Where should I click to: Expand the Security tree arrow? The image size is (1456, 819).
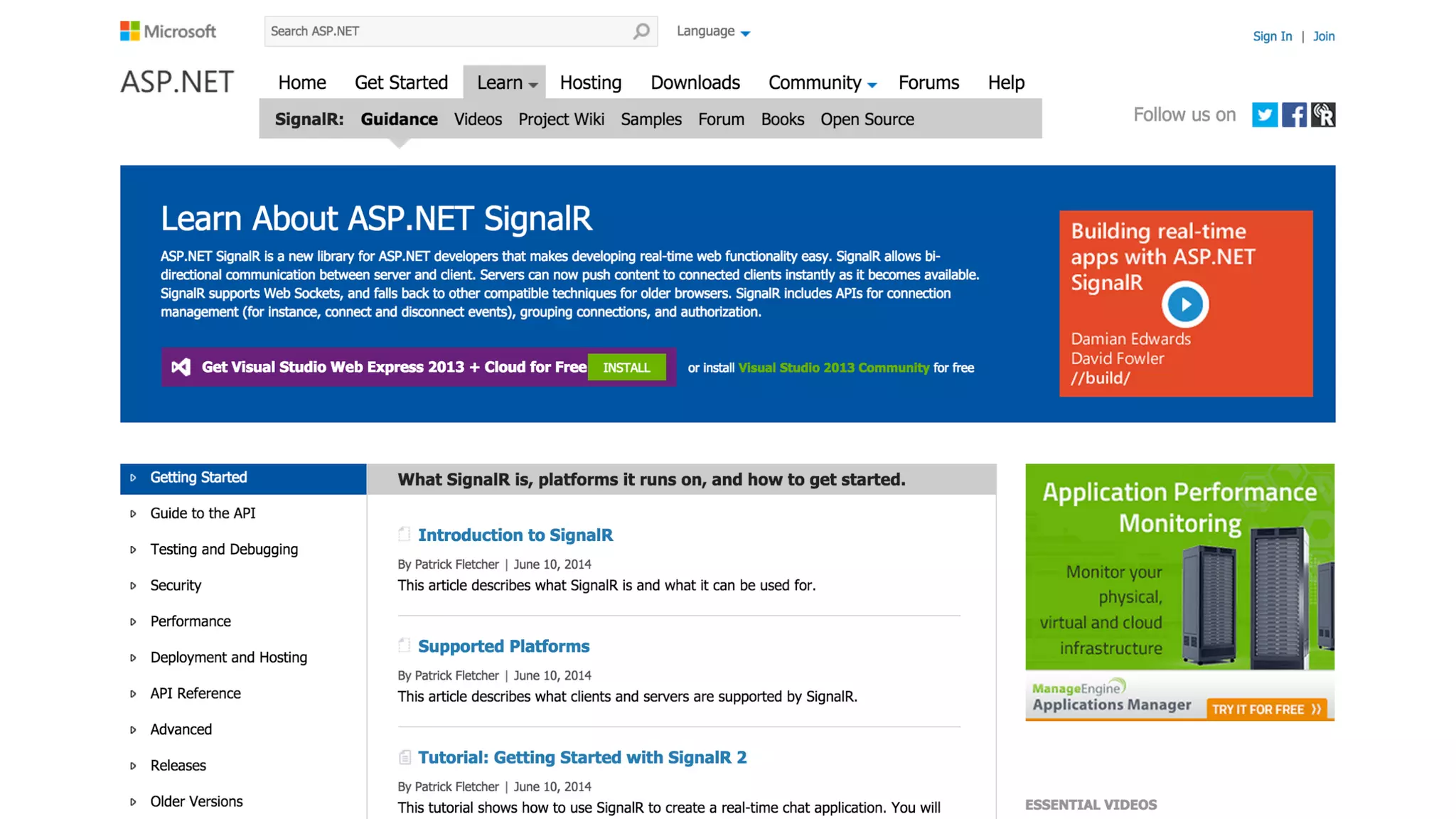coord(133,586)
